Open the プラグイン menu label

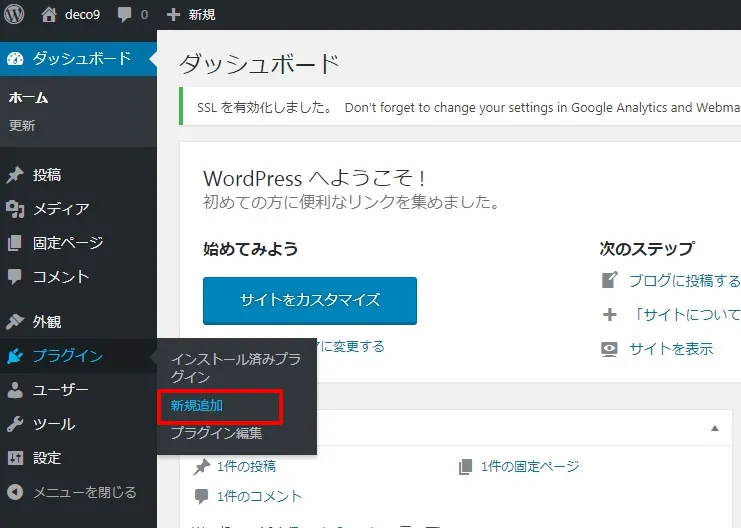coord(68,356)
